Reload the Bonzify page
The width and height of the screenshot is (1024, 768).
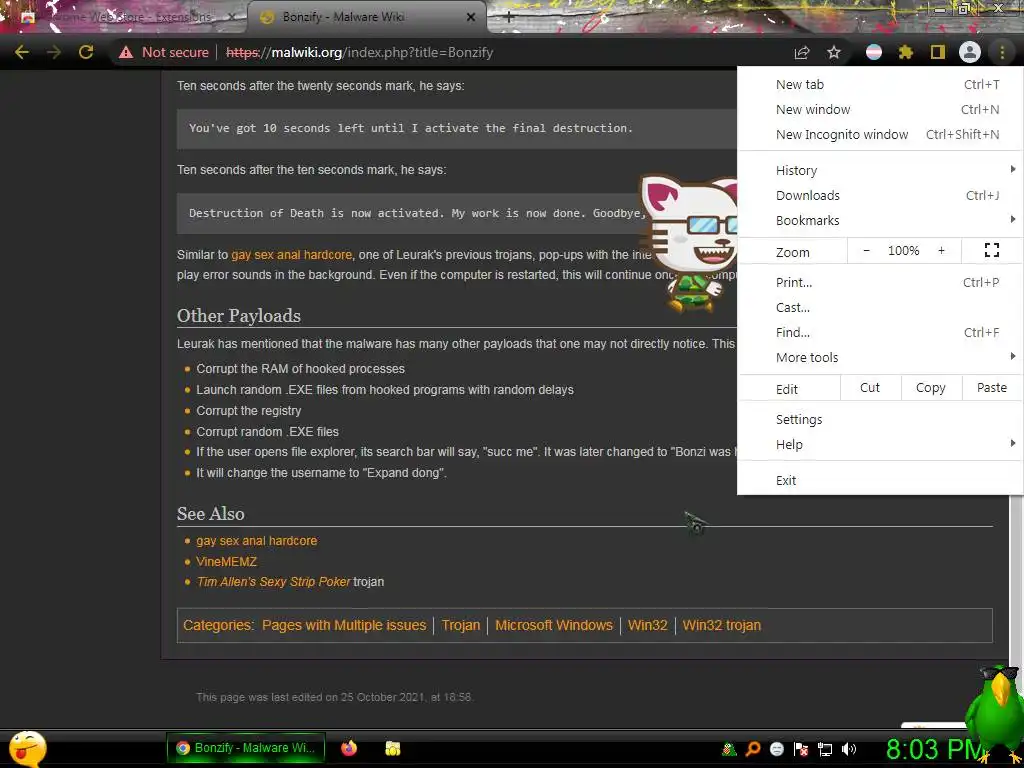pos(86,52)
